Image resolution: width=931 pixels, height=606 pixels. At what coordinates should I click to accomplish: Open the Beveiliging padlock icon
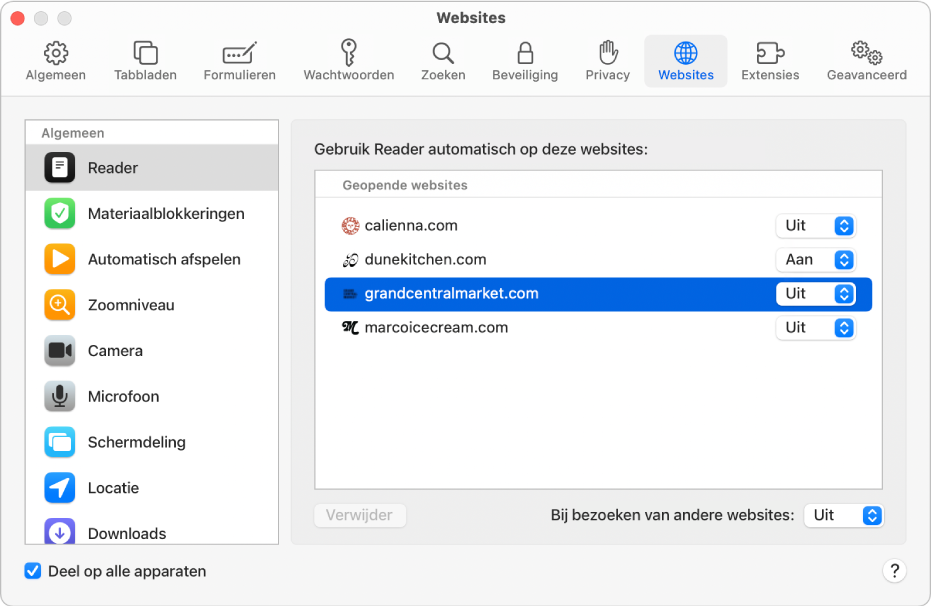525,52
